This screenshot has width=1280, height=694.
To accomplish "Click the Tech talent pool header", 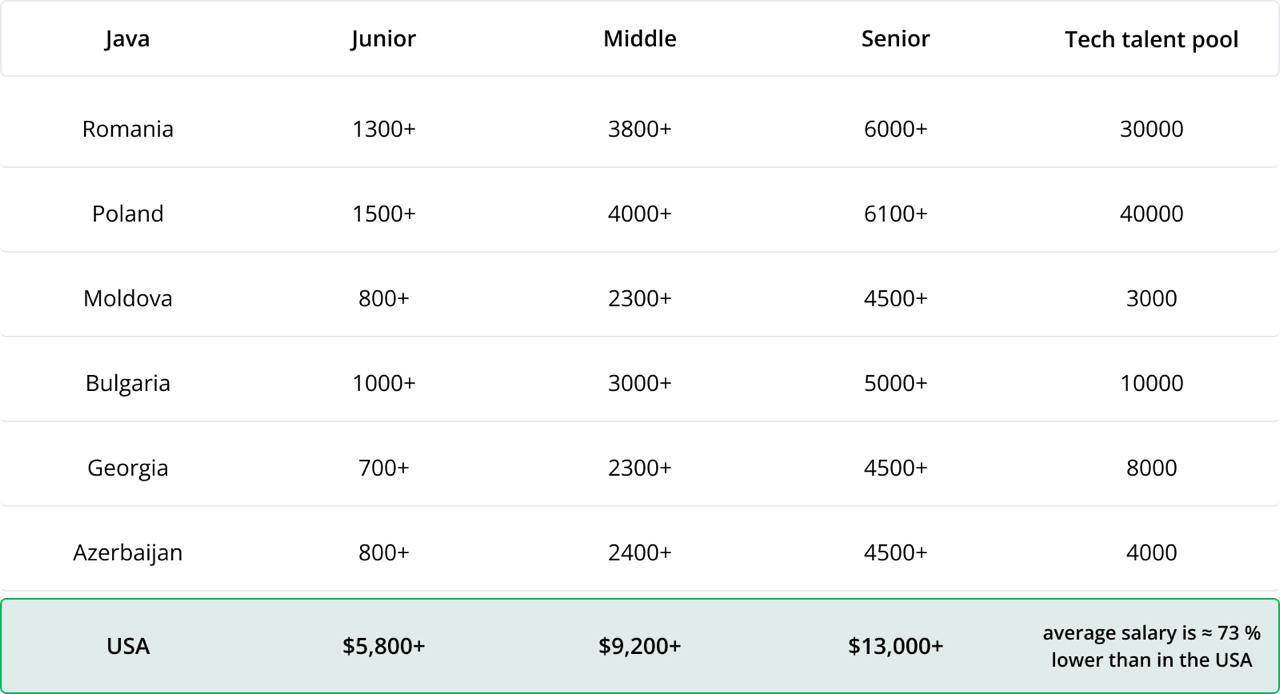I will coord(1151,40).
